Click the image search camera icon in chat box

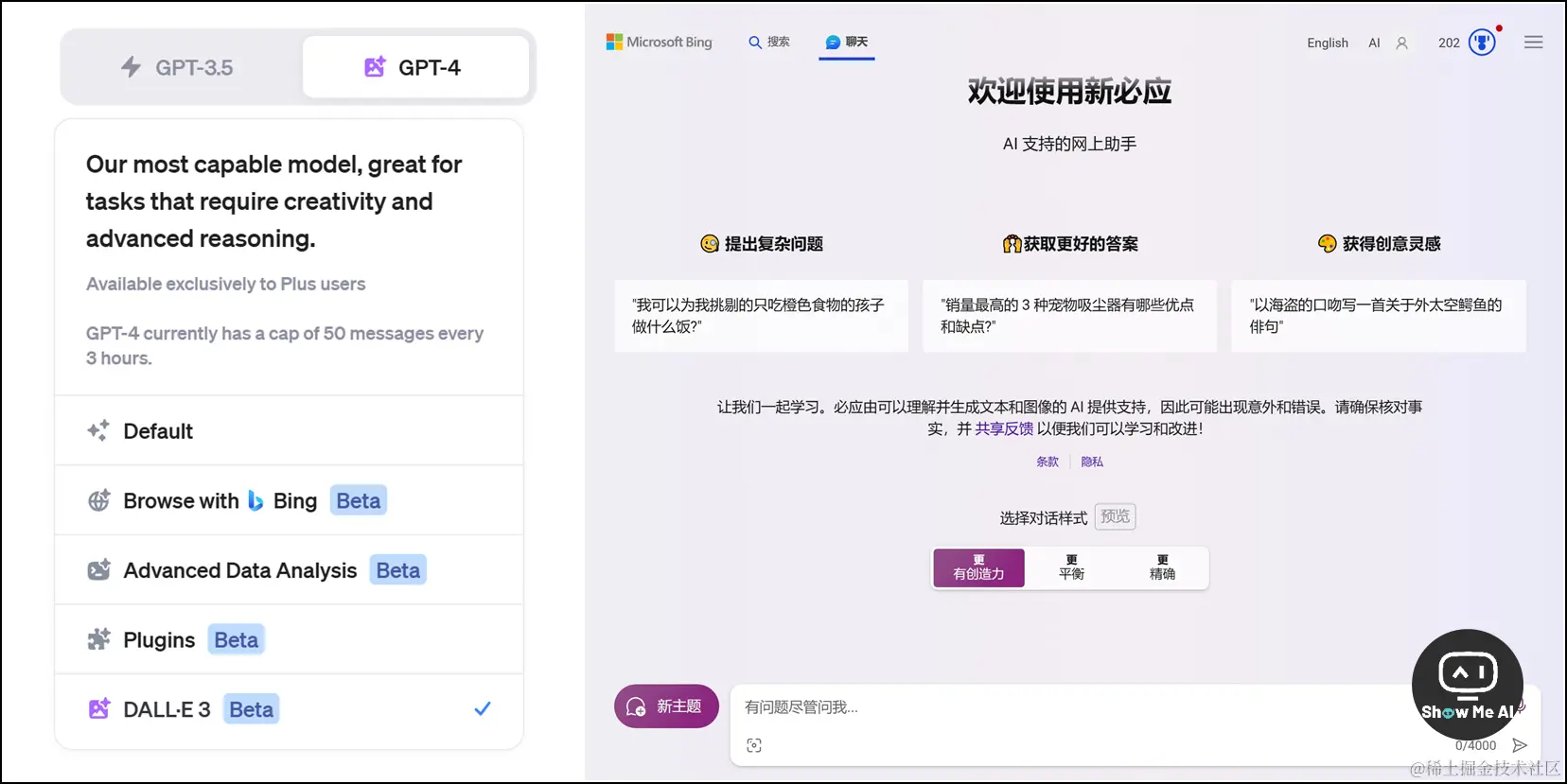(754, 745)
